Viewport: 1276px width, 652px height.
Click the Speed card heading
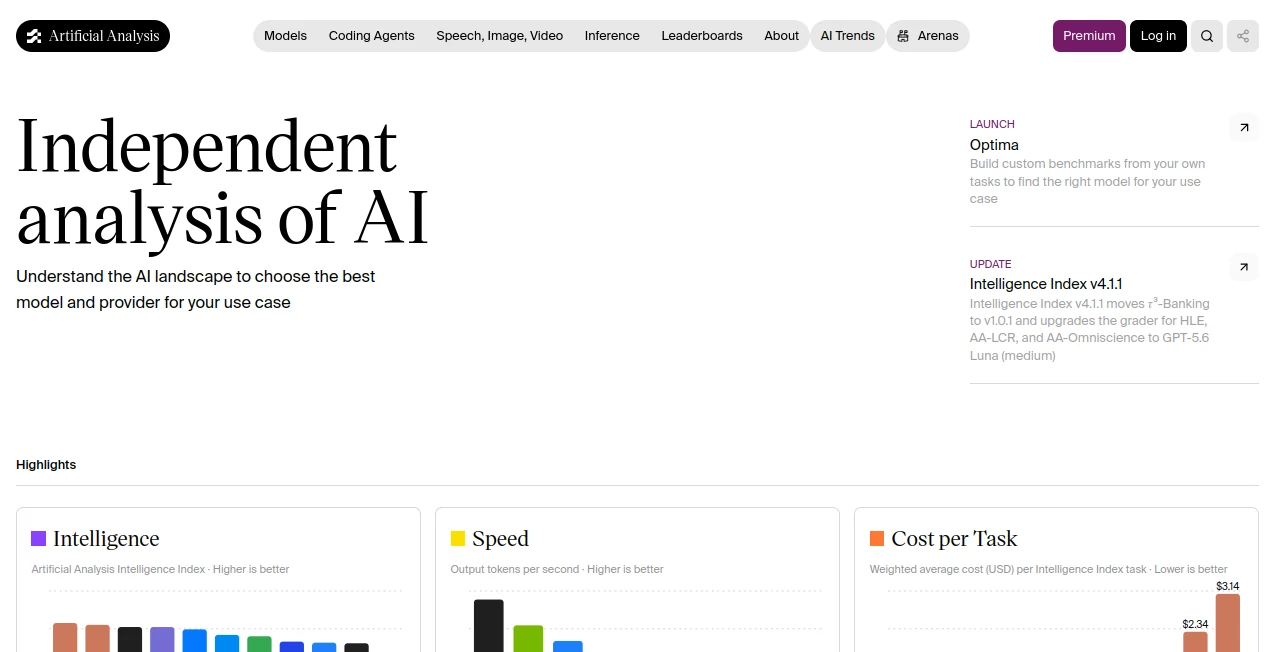click(500, 539)
